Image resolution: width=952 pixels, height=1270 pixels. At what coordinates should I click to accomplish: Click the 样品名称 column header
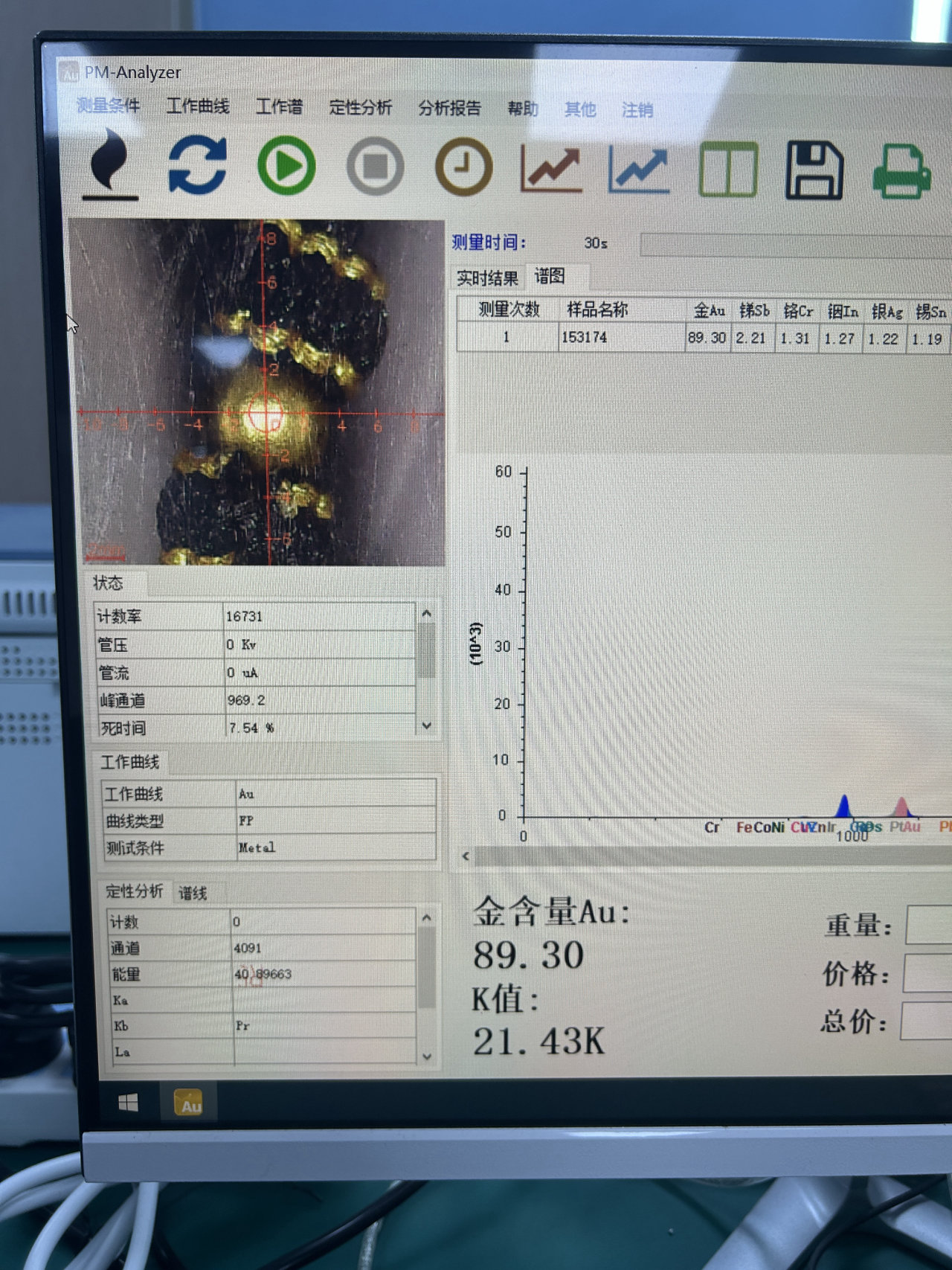622,310
